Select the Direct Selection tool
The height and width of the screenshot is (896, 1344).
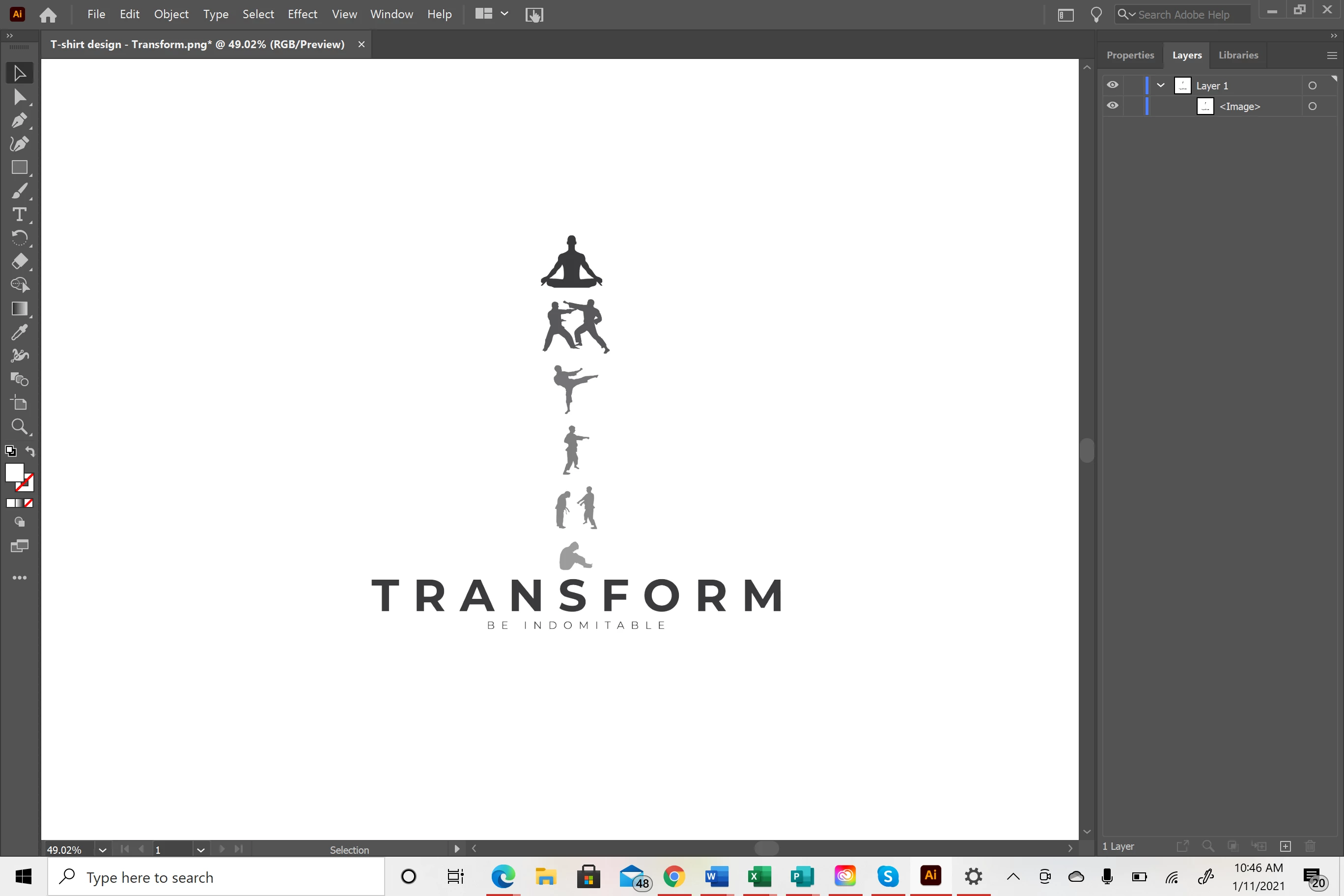coord(19,97)
